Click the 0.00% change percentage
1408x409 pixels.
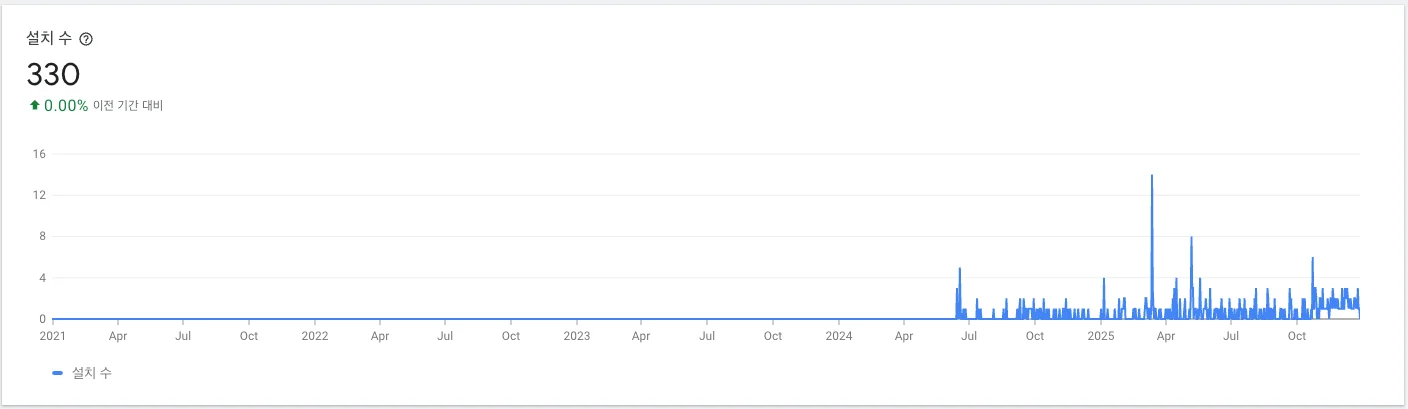click(66, 105)
